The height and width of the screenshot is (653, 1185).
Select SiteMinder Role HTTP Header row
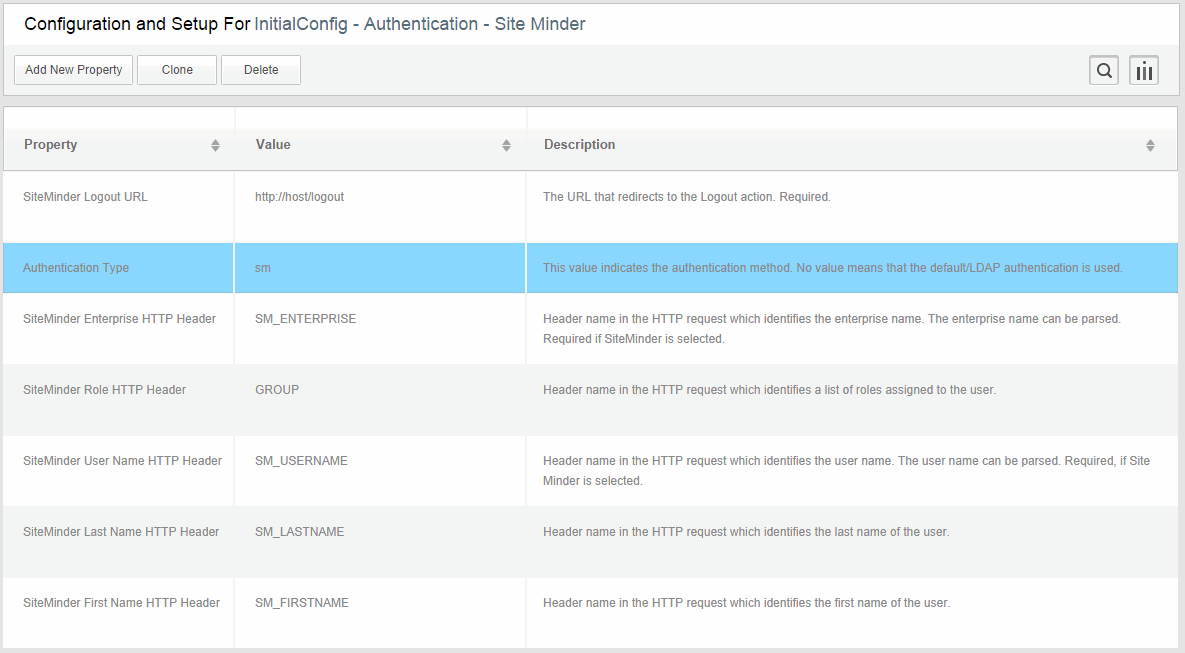tap(104, 390)
